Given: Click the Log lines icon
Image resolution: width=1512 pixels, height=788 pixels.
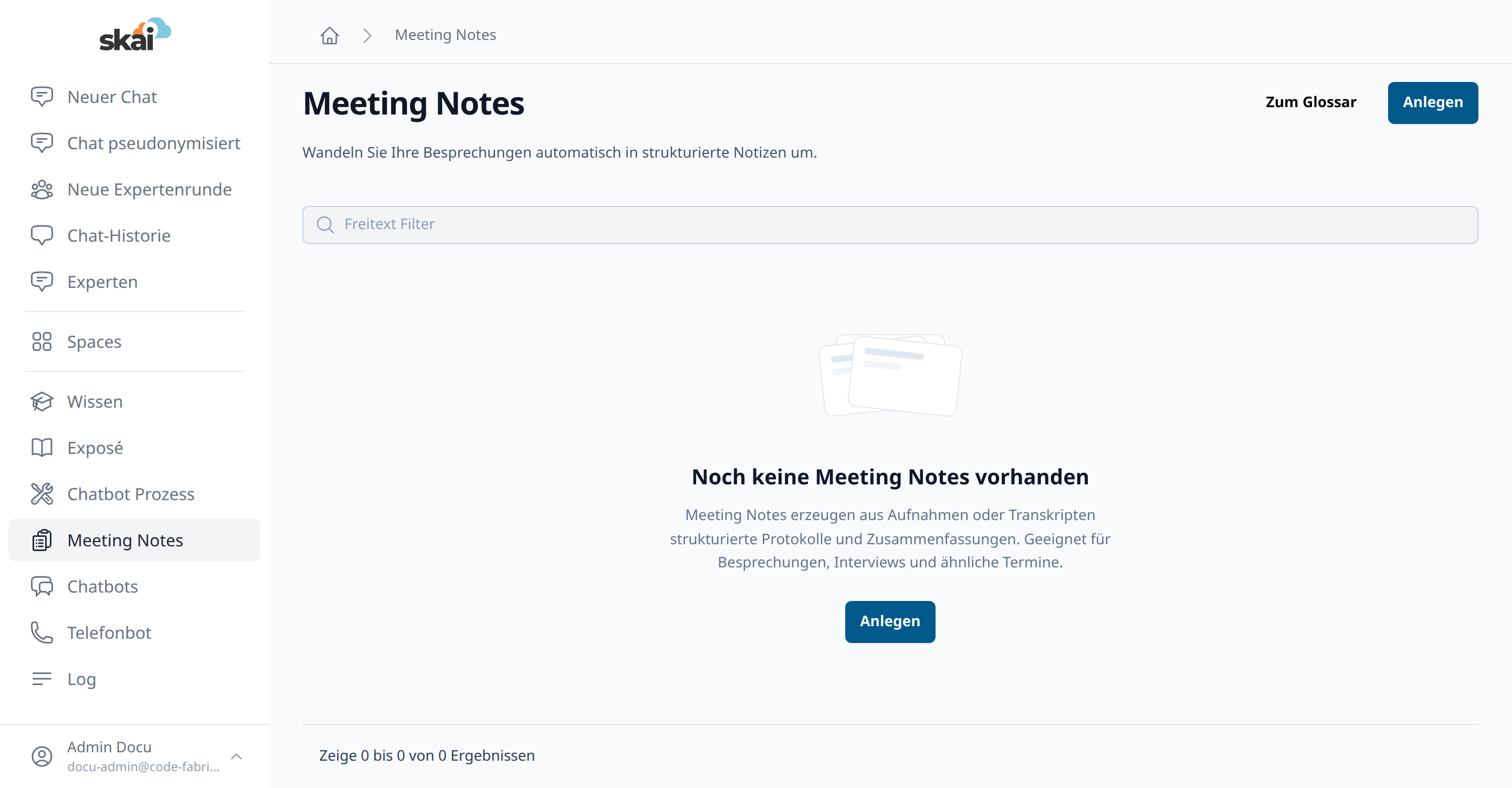Looking at the screenshot, I should click(x=41, y=679).
